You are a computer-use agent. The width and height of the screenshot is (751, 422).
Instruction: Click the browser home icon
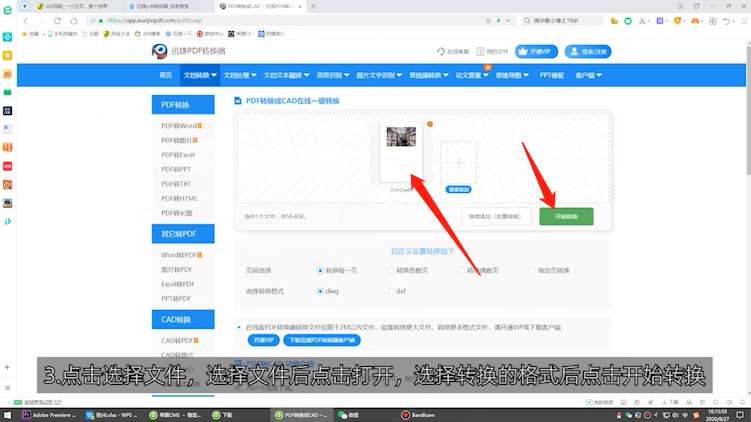pyautogui.click(x=74, y=21)
